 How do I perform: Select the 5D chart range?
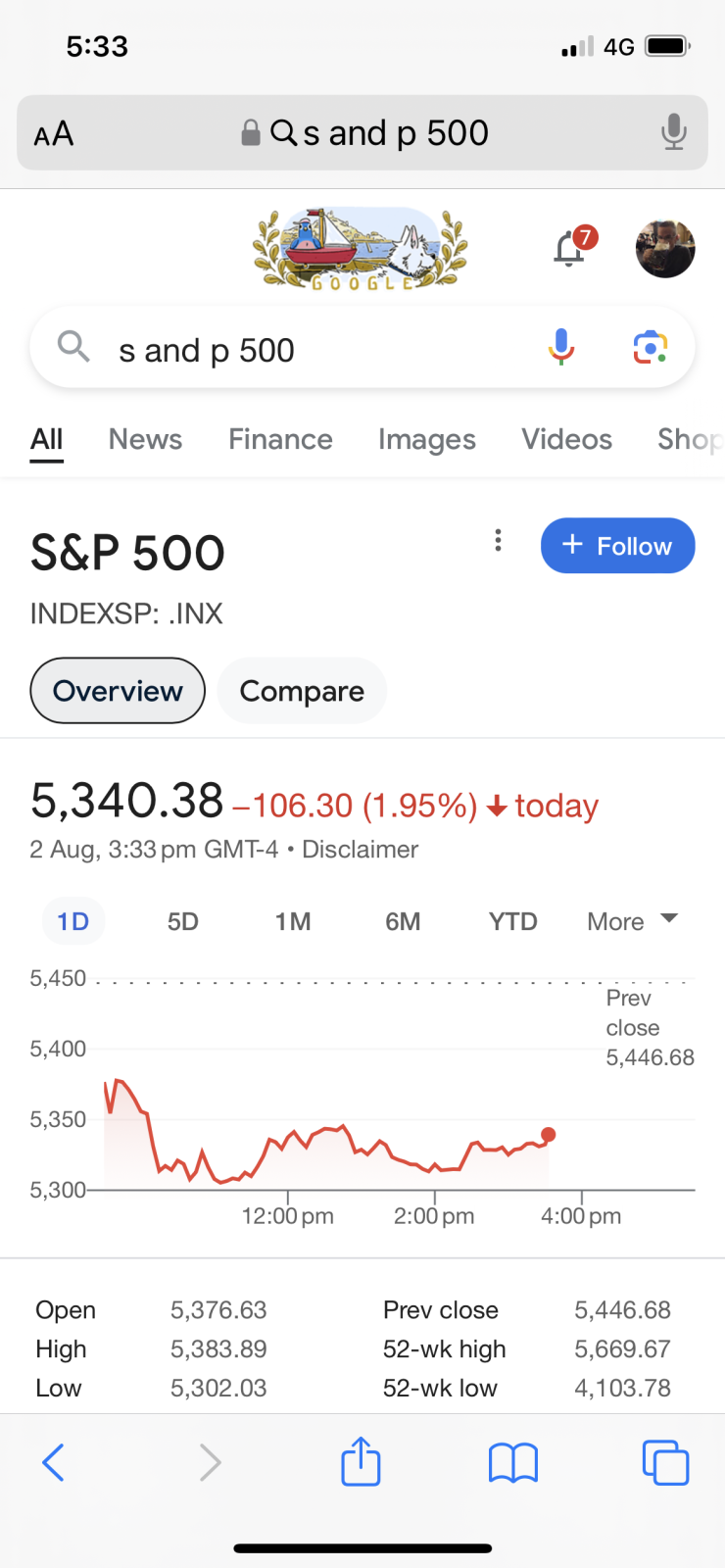pos(183,921)
